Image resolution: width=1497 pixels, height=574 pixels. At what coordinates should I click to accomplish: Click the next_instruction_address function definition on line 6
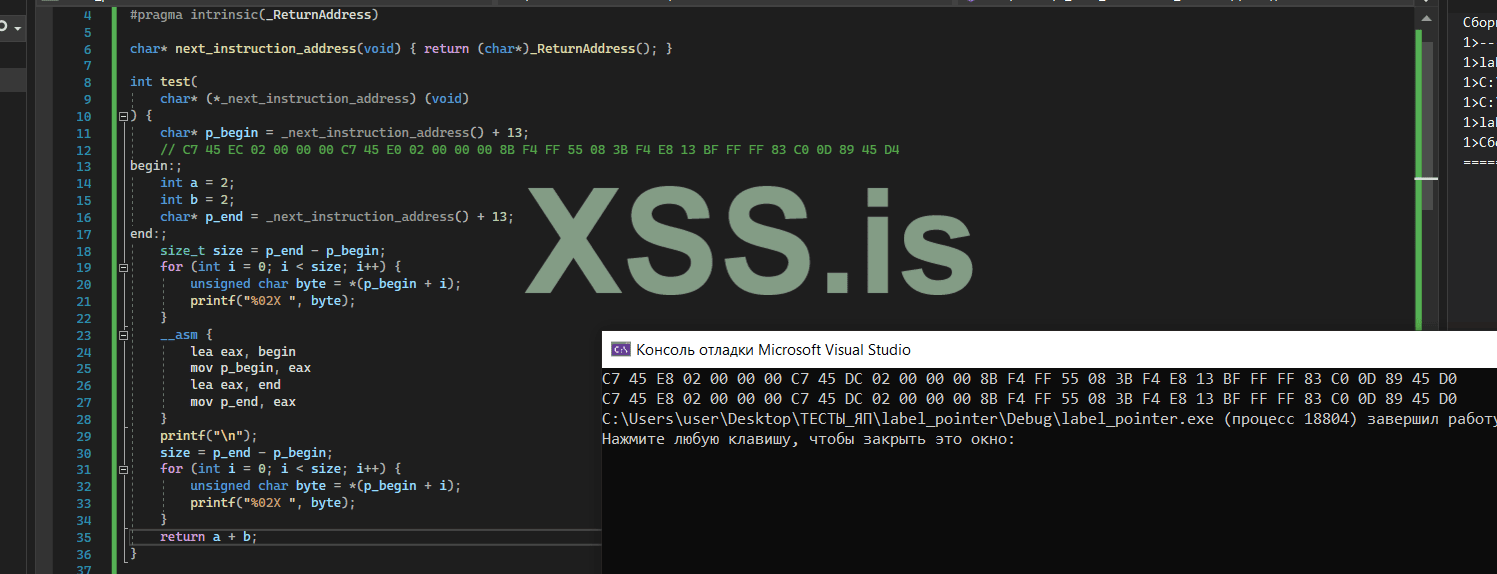pos(401,49)
